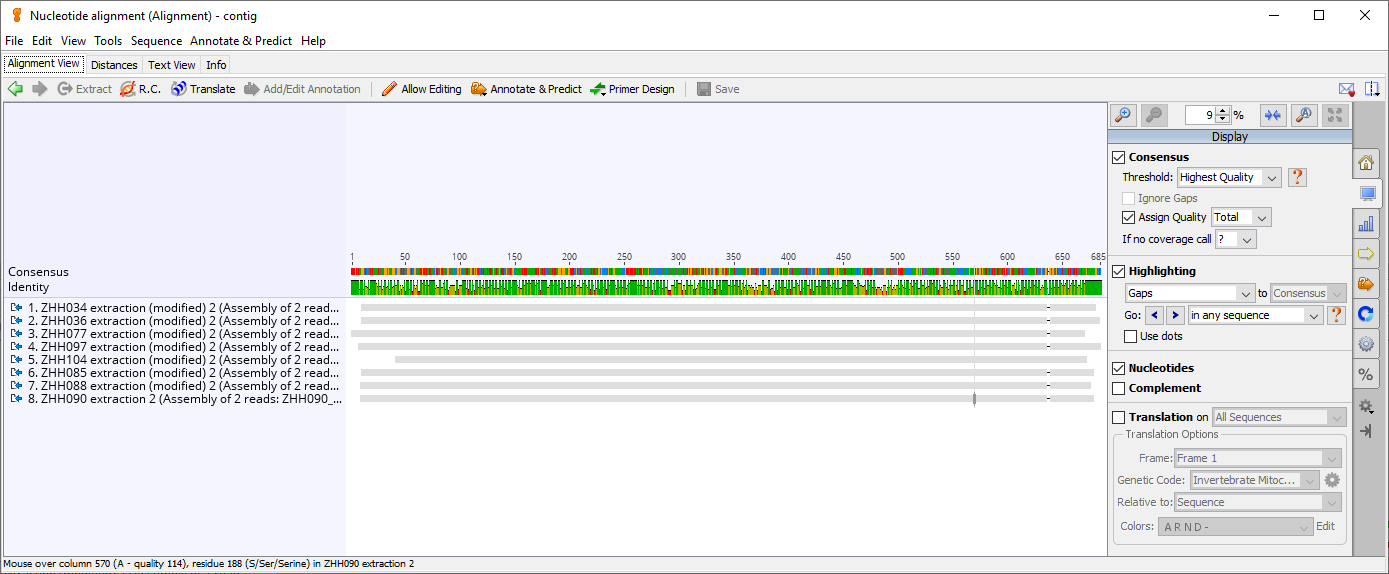Open the 'in any sequence' dropdown
The image size is (1389, 574).
1254,315
